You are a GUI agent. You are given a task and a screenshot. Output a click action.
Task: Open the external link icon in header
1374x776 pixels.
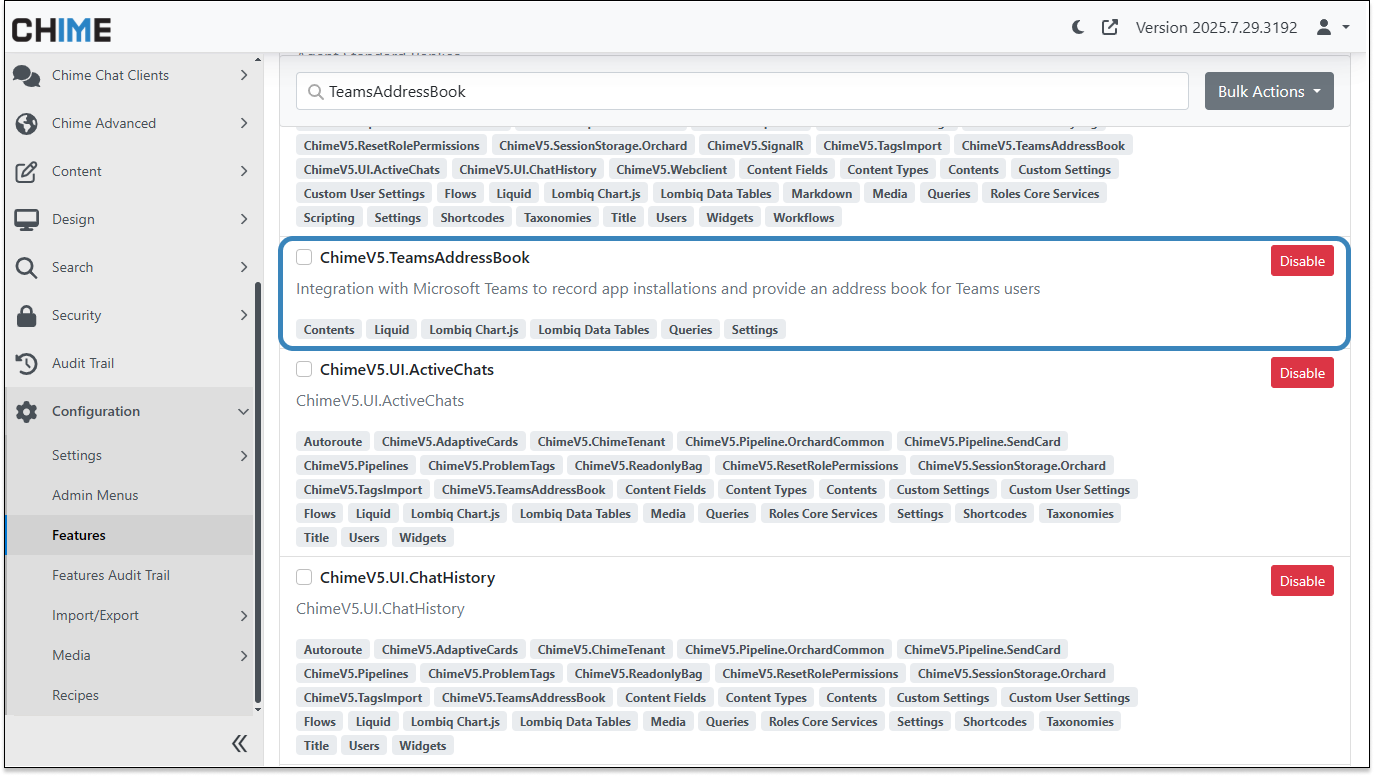click(x=1109, y=28)
